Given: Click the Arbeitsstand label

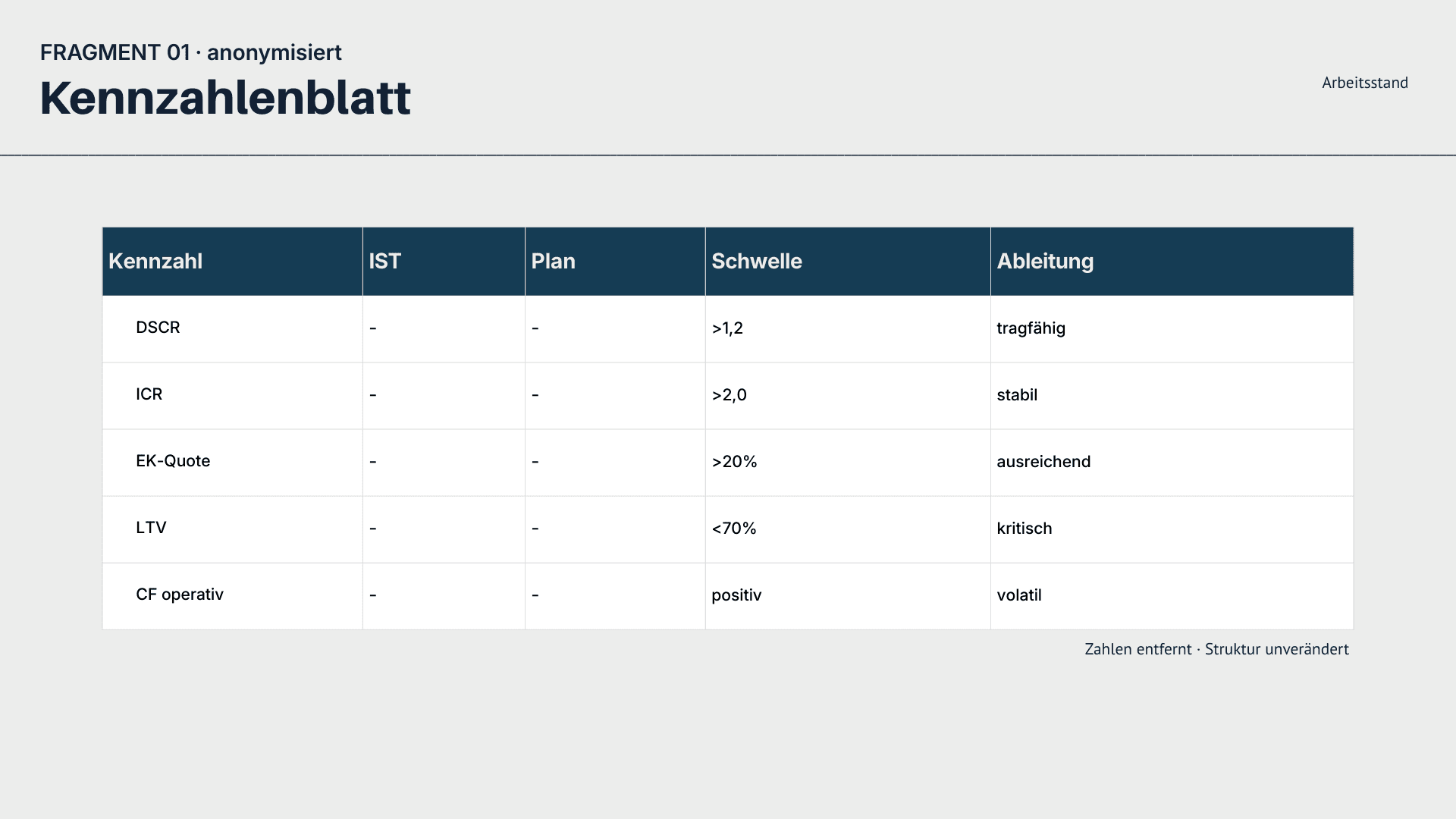Looking at the screenshot, I should 1364,83.
